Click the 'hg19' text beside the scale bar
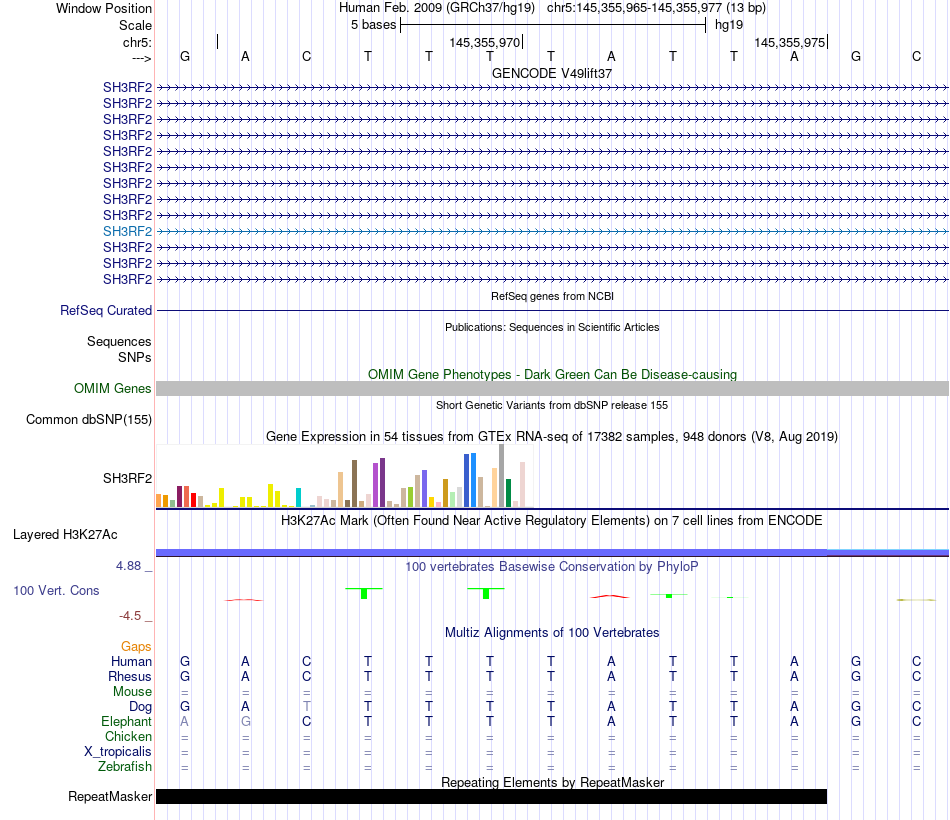Viewport: 950px width, 820px height. tap(729, 25)
